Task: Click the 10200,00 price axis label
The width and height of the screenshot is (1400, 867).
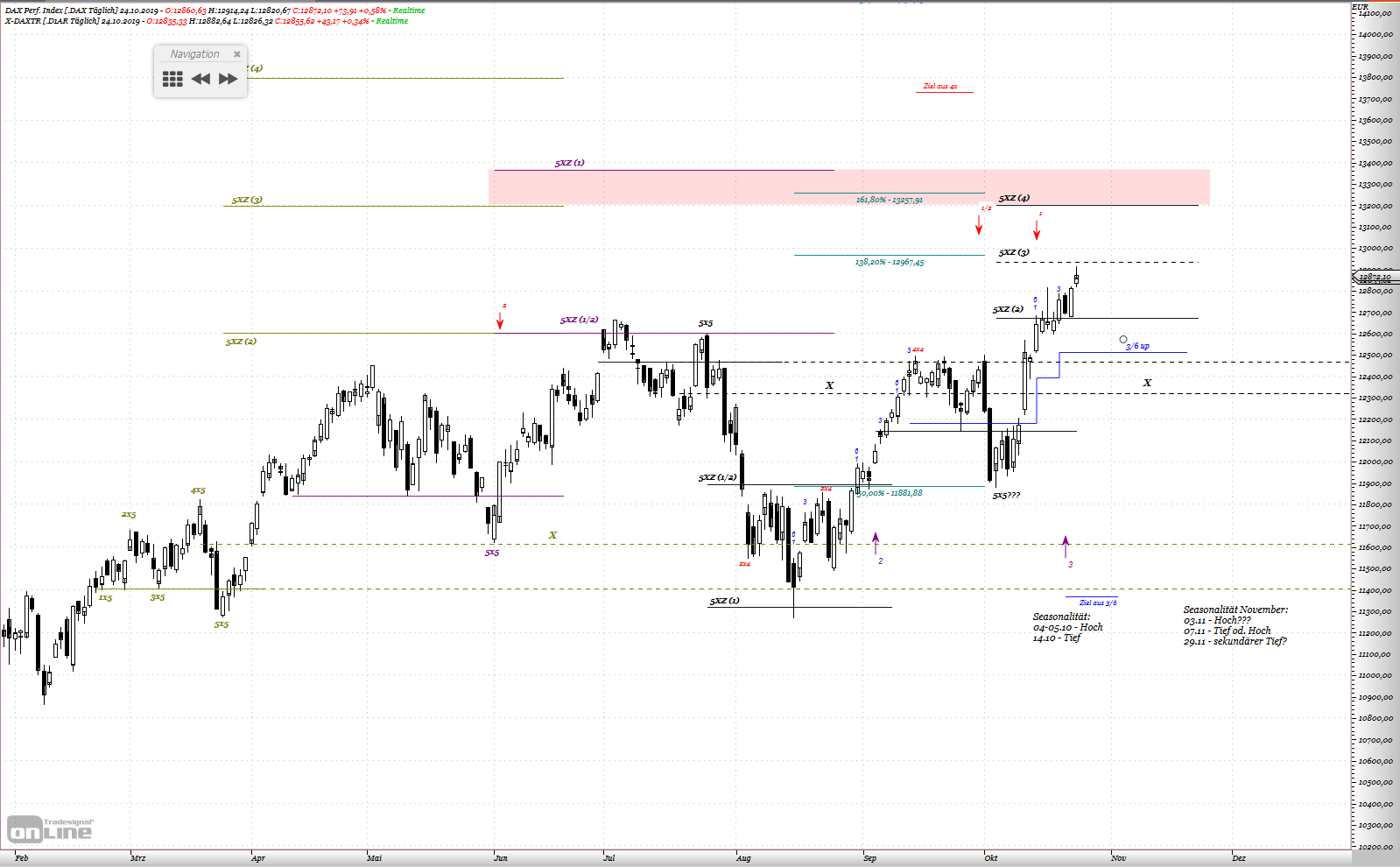Action: coord(1375,847)
